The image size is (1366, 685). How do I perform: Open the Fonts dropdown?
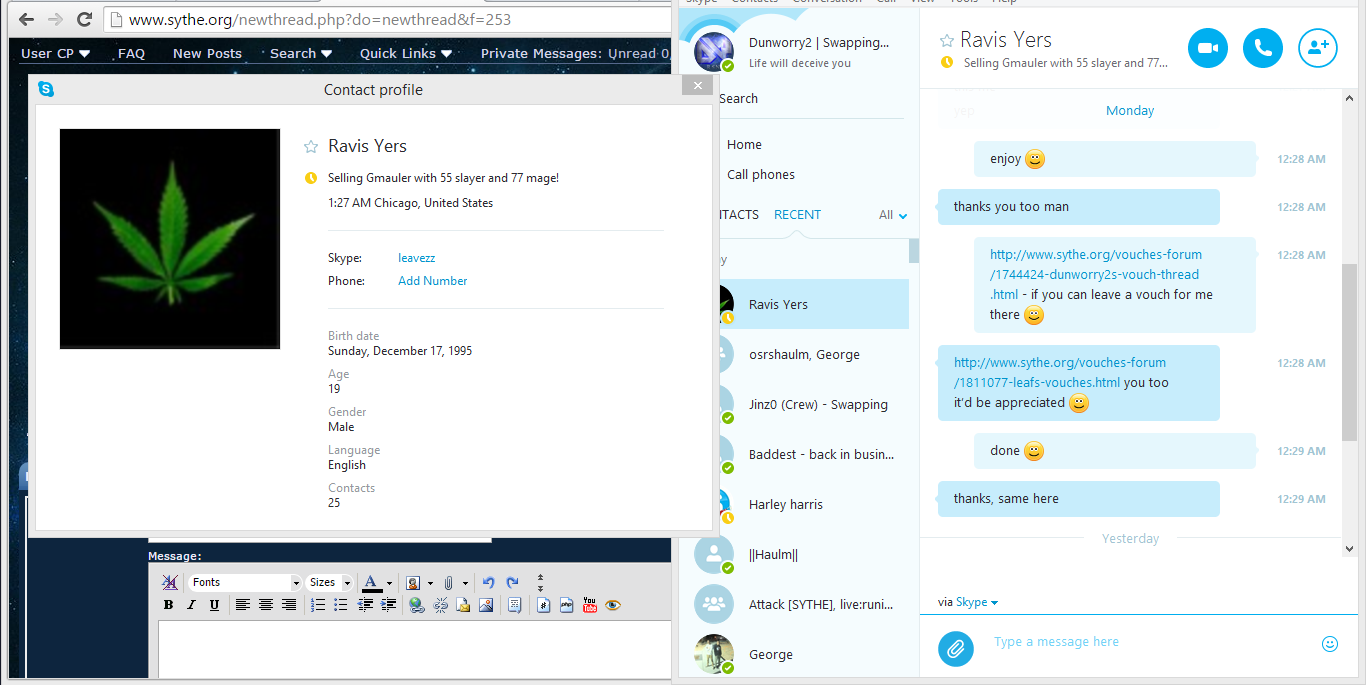(x=245, y=582)
